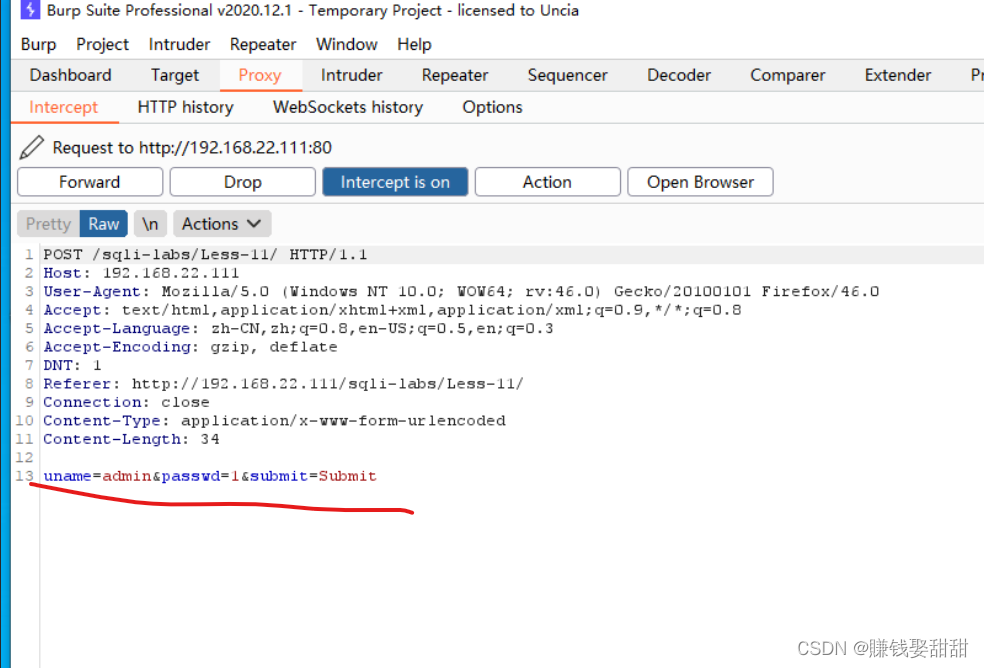Click the Burp Suite lightning logo icon
This screenshot has height=668, width=984.
point(29,10)
